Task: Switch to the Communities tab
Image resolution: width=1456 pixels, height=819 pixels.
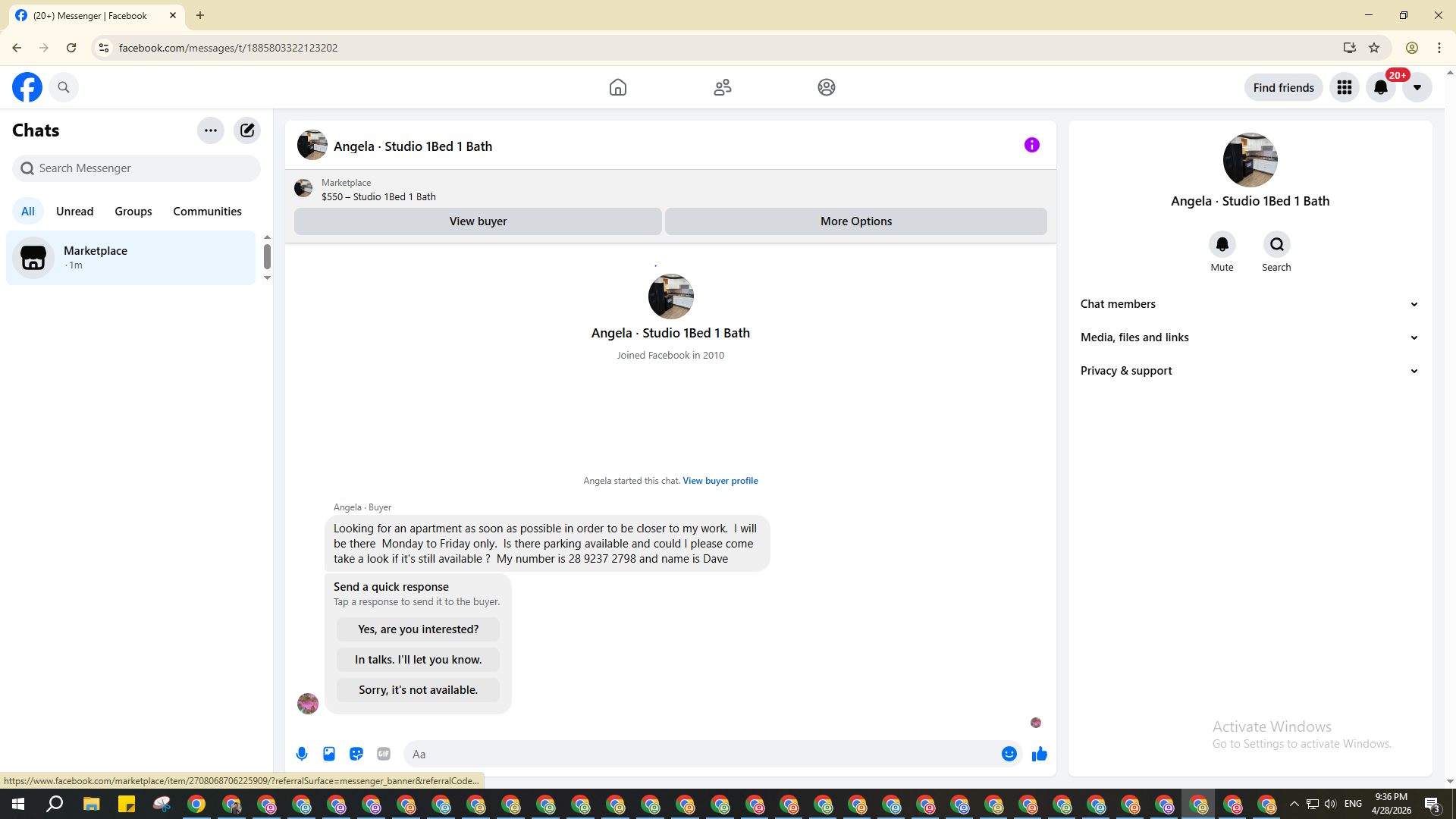Action: click(207, 212)
